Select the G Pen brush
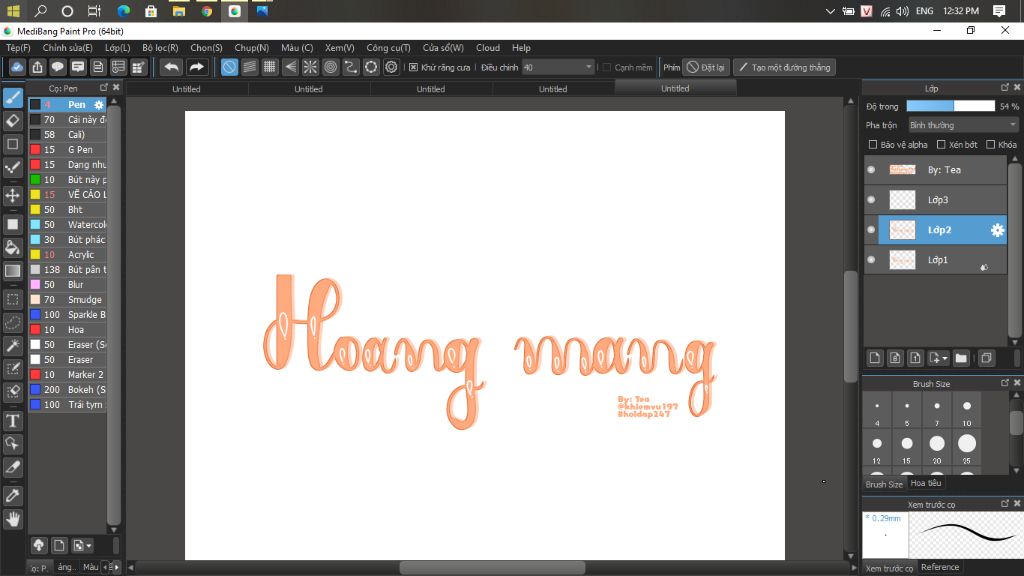The height and width of the screenshot is (576, 1024). tap(68, 150)
